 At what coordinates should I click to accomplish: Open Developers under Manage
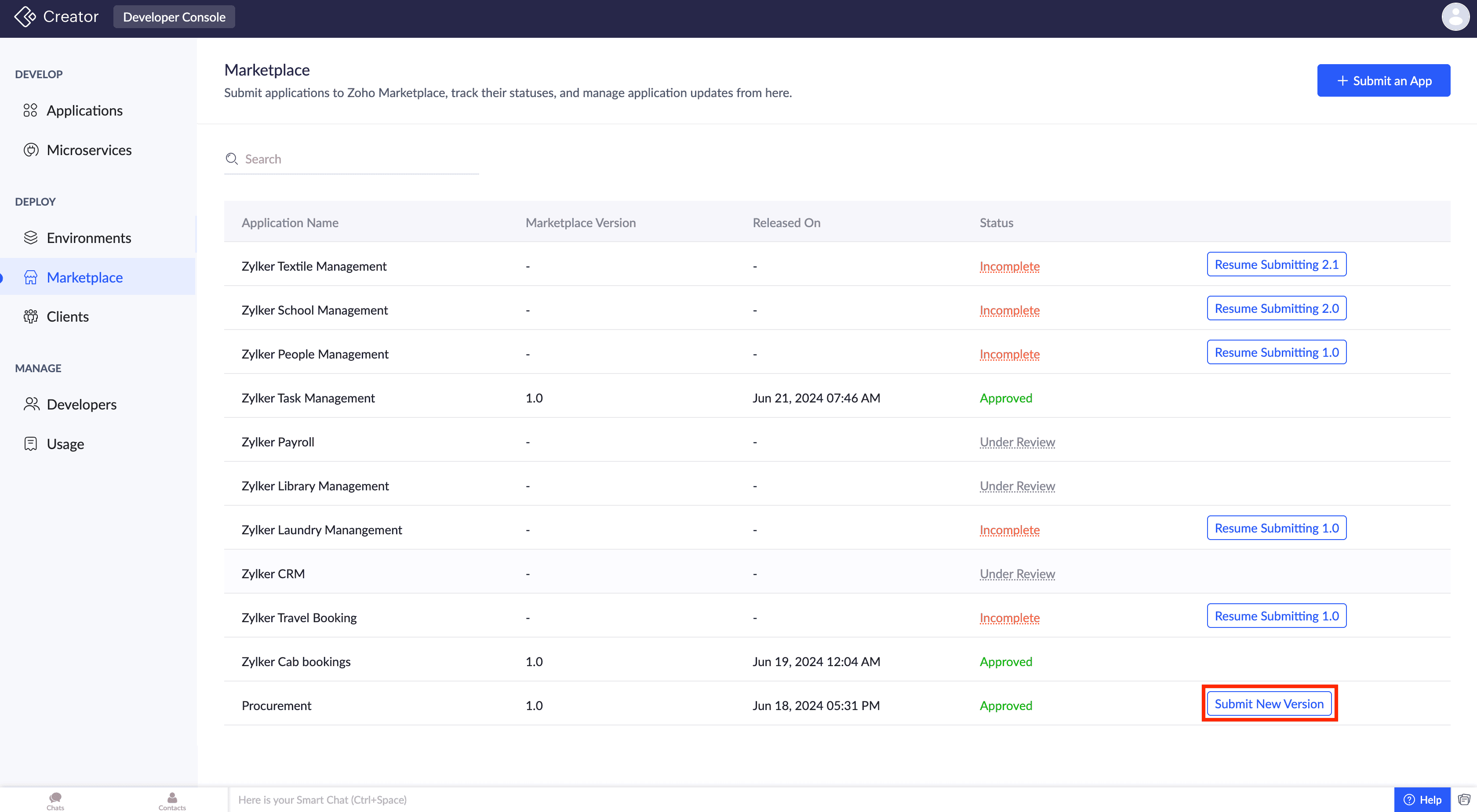tap(81, 405)
